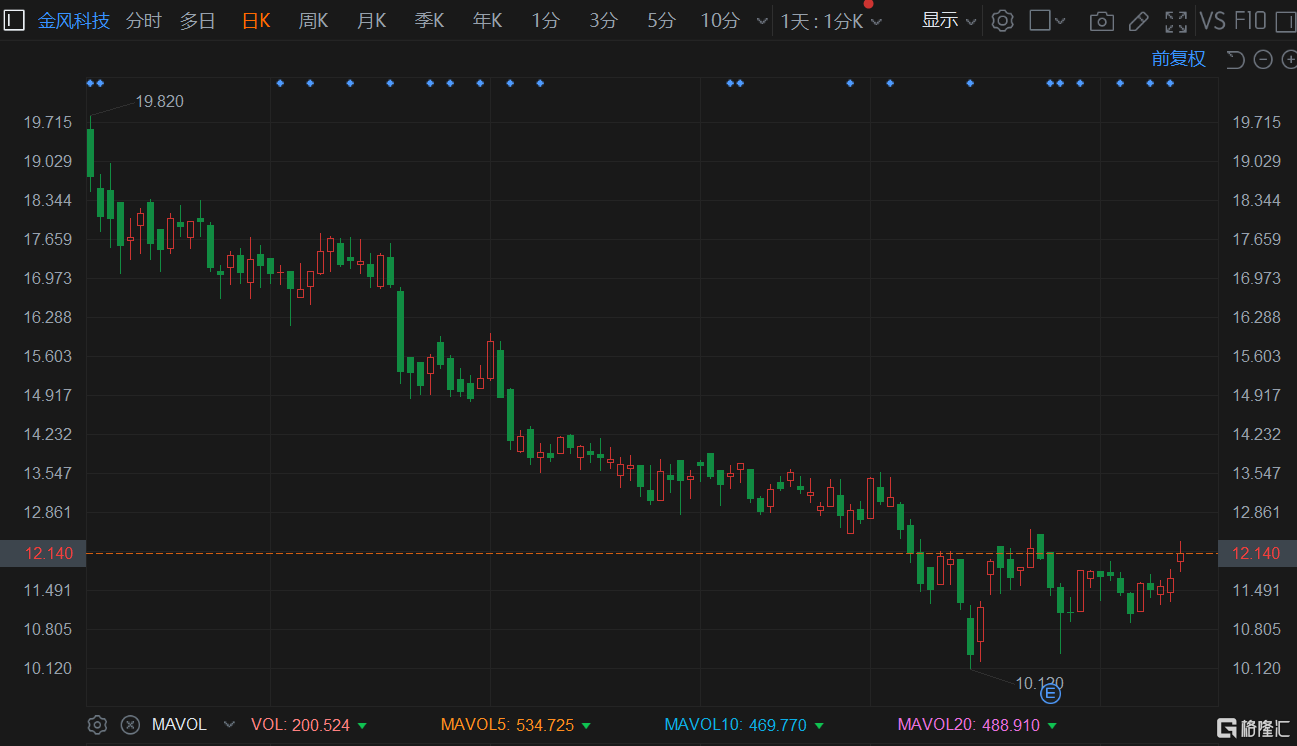
Task: Switch to 分时 intraday tab
Action: pos(143,21)
